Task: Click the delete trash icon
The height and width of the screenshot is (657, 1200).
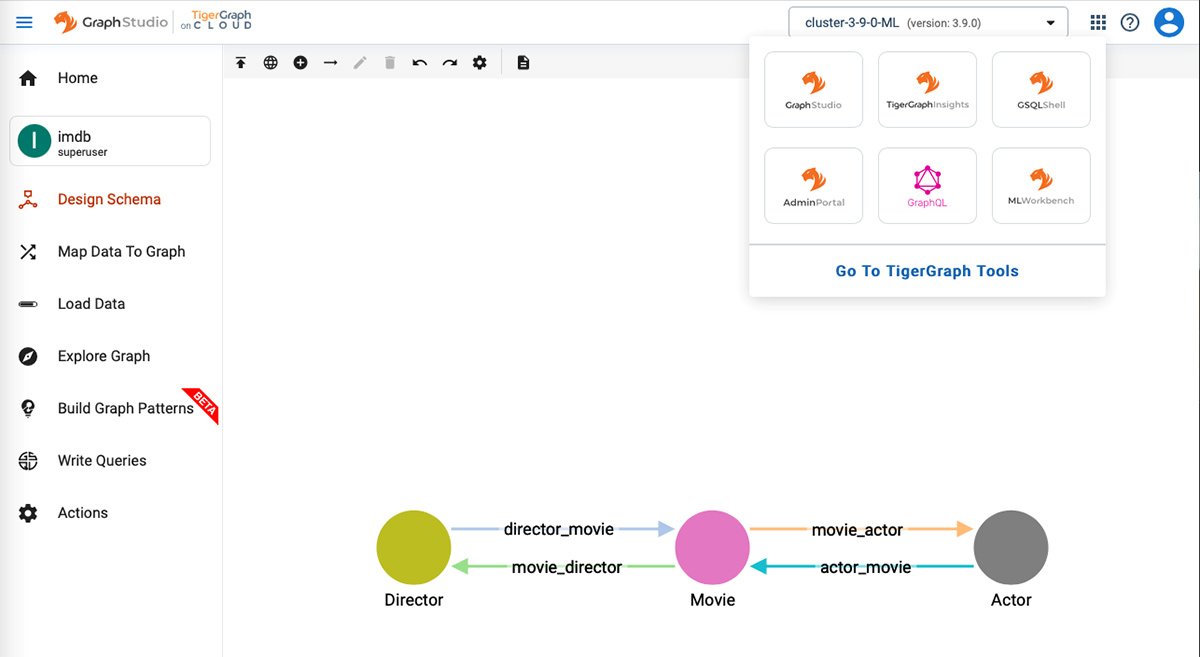Action: (389, 61)
